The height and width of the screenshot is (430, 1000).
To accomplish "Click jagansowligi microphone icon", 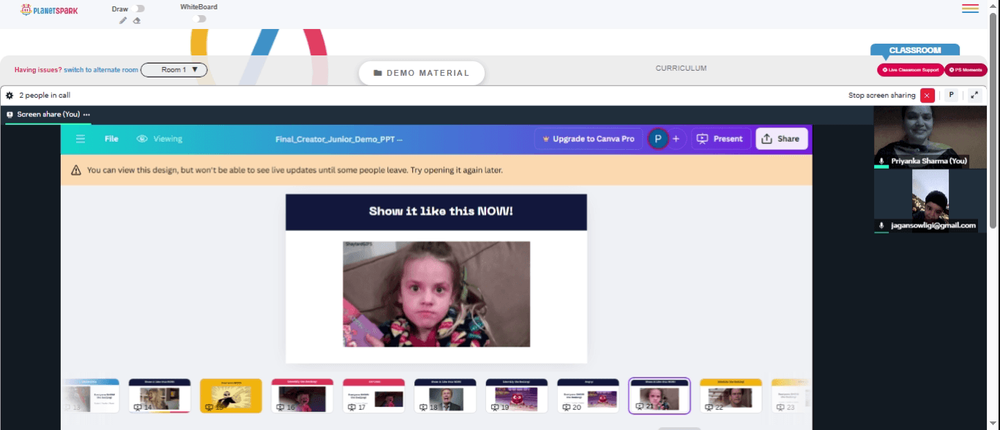I will tap(881, 225).
